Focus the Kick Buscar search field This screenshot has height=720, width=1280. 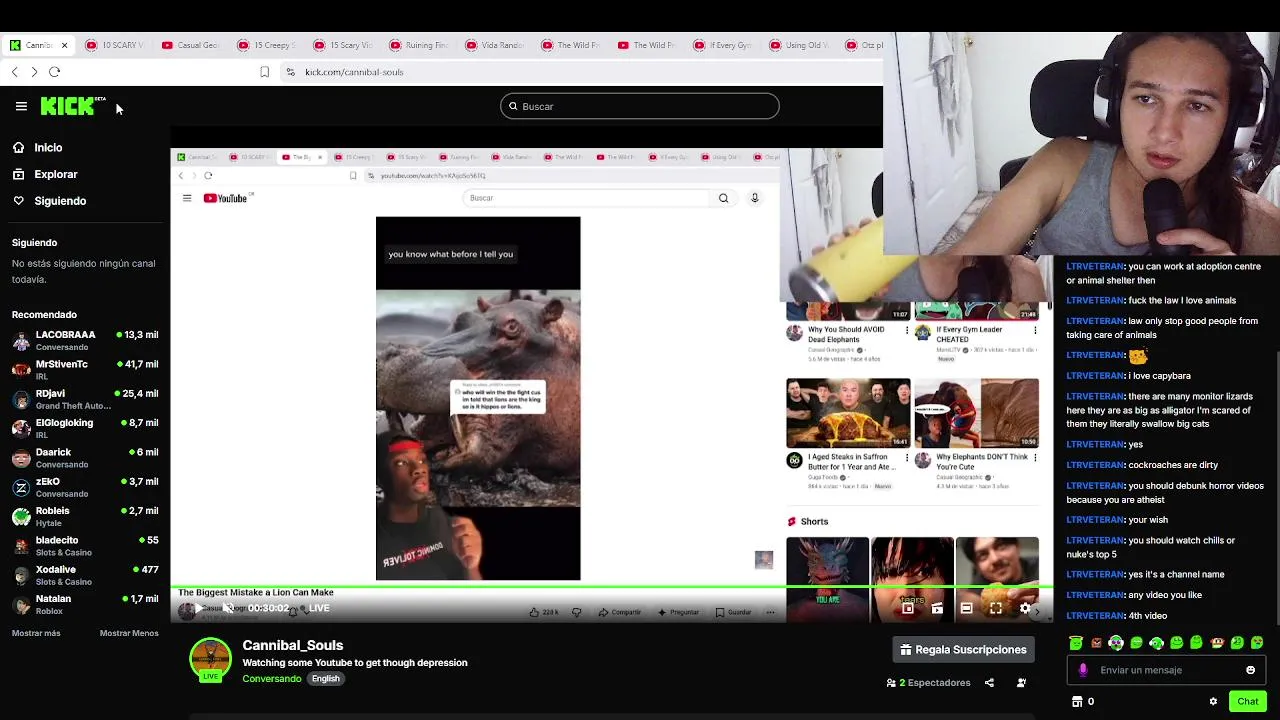coord(640,106)
